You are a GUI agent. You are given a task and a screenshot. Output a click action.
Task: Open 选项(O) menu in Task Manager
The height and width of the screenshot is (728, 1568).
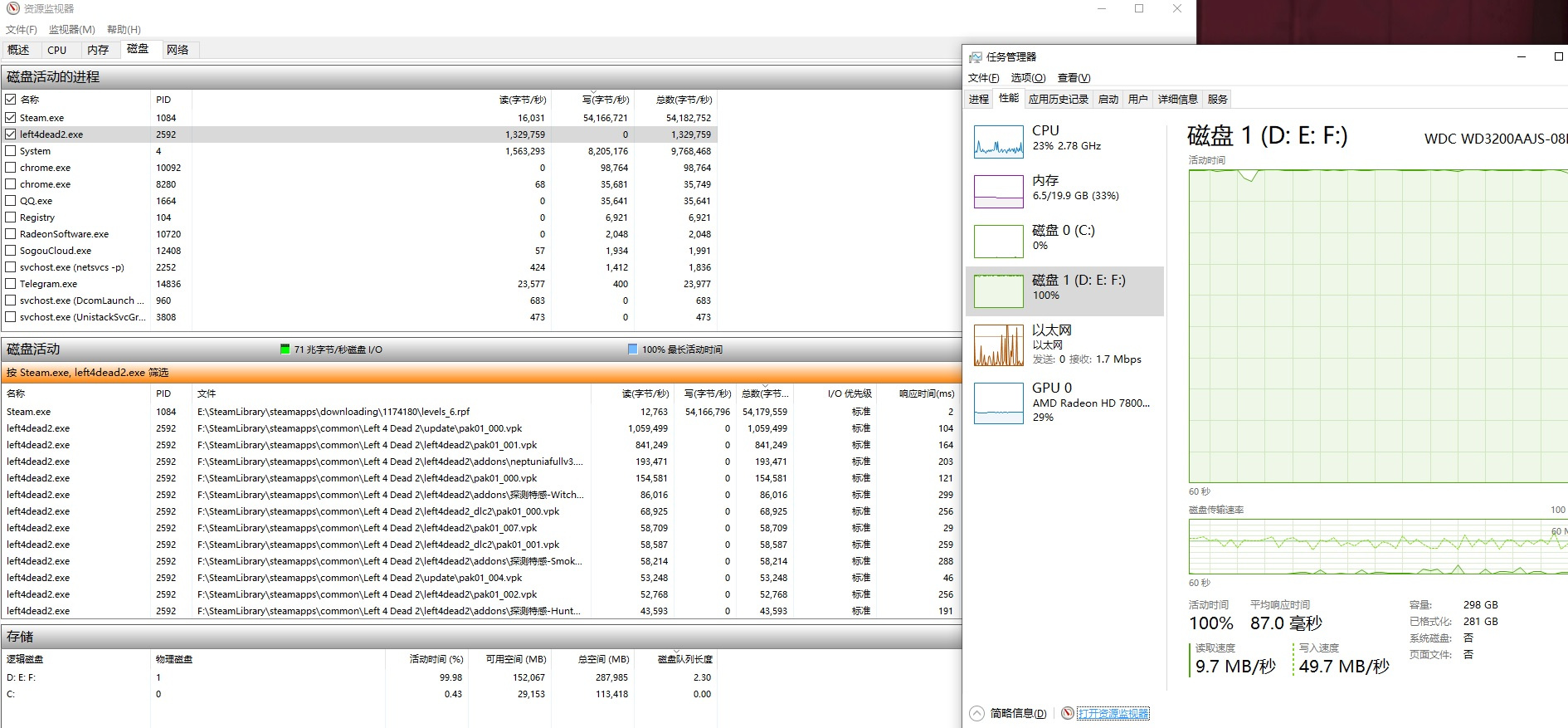tap(1028, 78)
